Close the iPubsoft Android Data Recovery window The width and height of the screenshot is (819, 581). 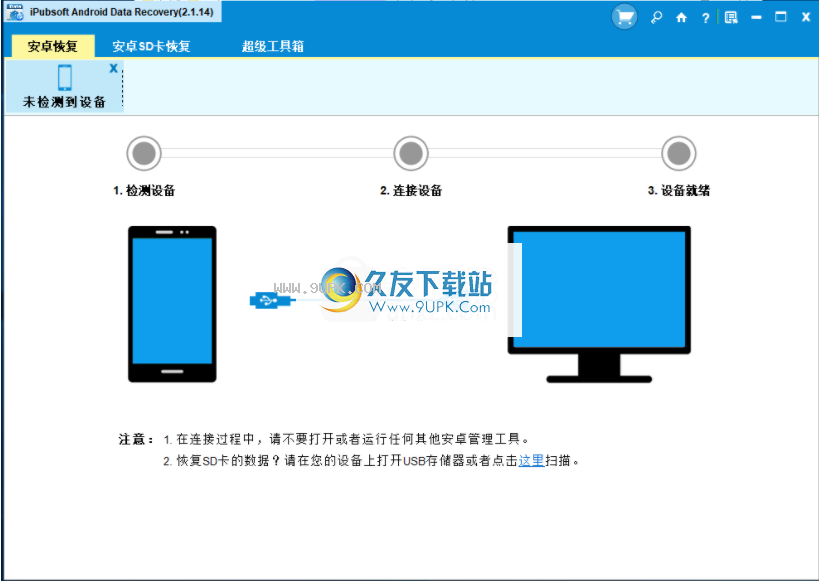(x=806, y=17)
